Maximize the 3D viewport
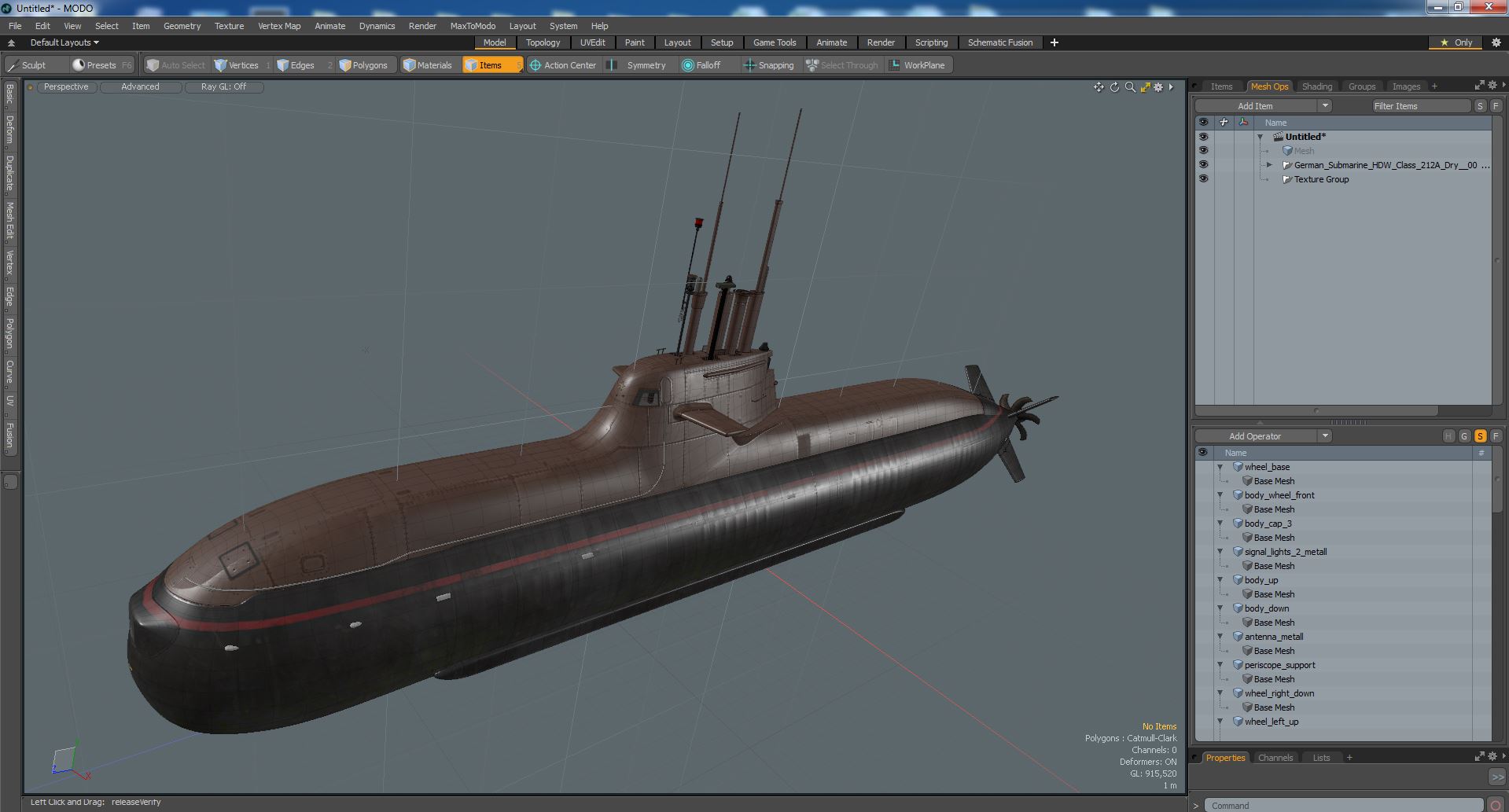Viewport: 1509px width, 812px height. point(1145,87)
